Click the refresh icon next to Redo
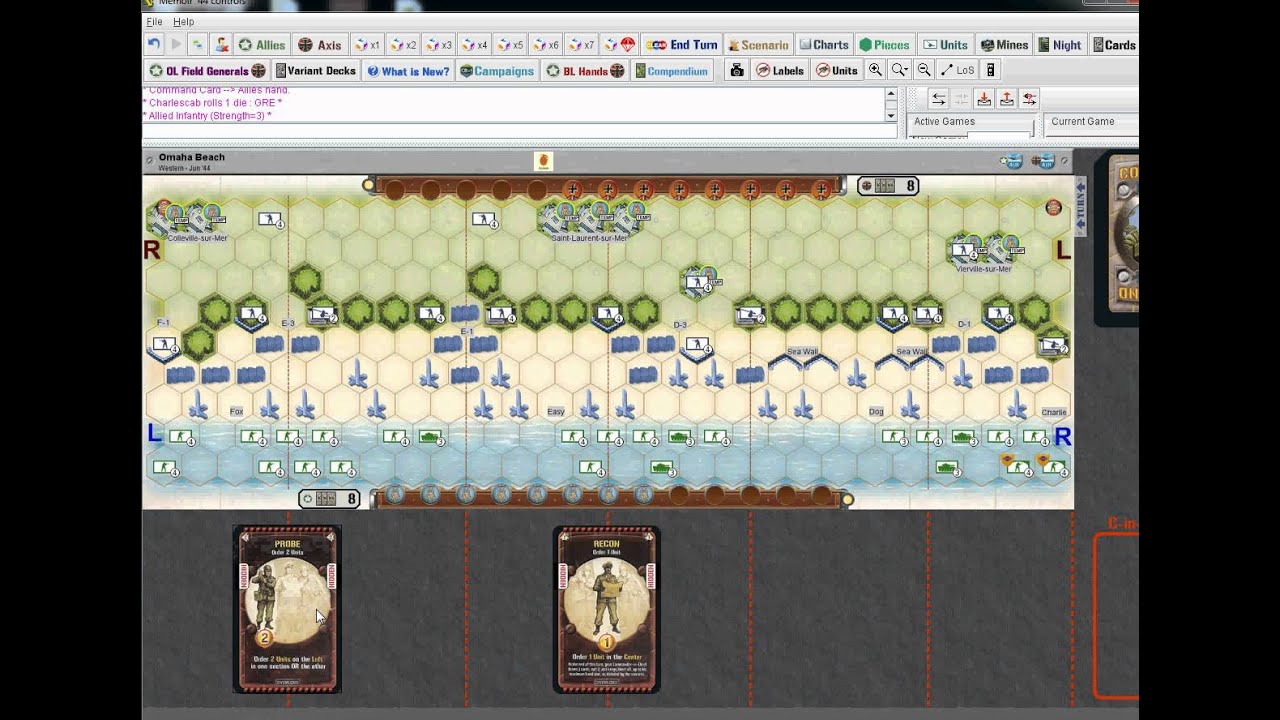Screen dimensions: 1280x720 click(198, 45)
